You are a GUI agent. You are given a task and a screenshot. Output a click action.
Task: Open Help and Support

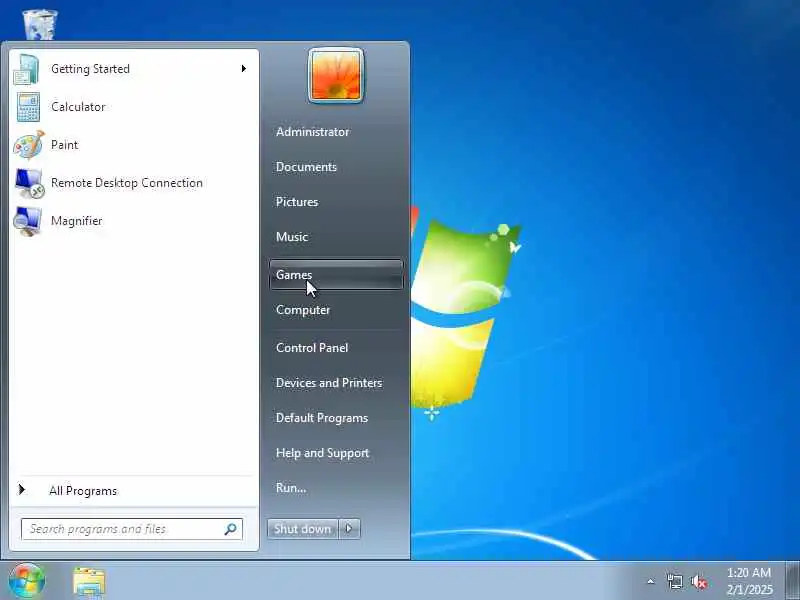(322, 453)
